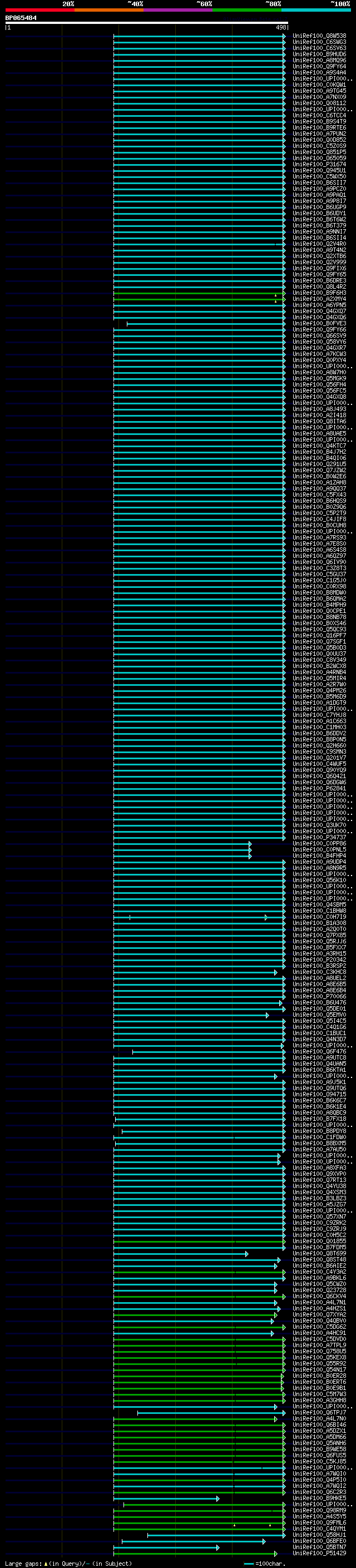Image resolution: width=356 pixels, height=1568 pixels.
Task: Click label UniRef100_P20342
Action: [319, 960]
